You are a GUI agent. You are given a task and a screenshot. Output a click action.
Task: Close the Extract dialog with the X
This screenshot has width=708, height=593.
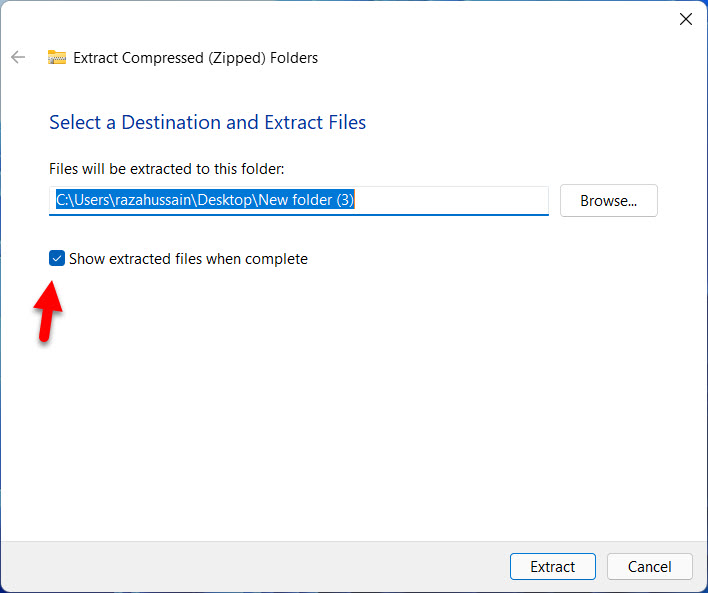pos(685,19)
